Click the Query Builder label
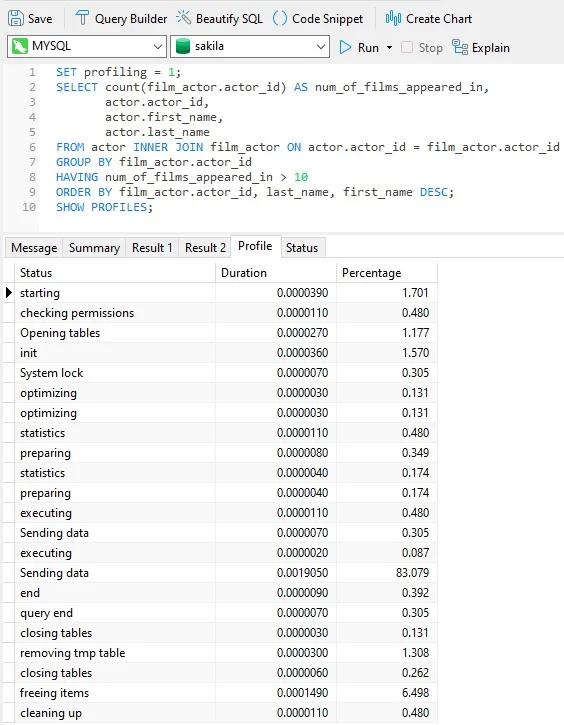564x725 pixels. pos(131,19)
